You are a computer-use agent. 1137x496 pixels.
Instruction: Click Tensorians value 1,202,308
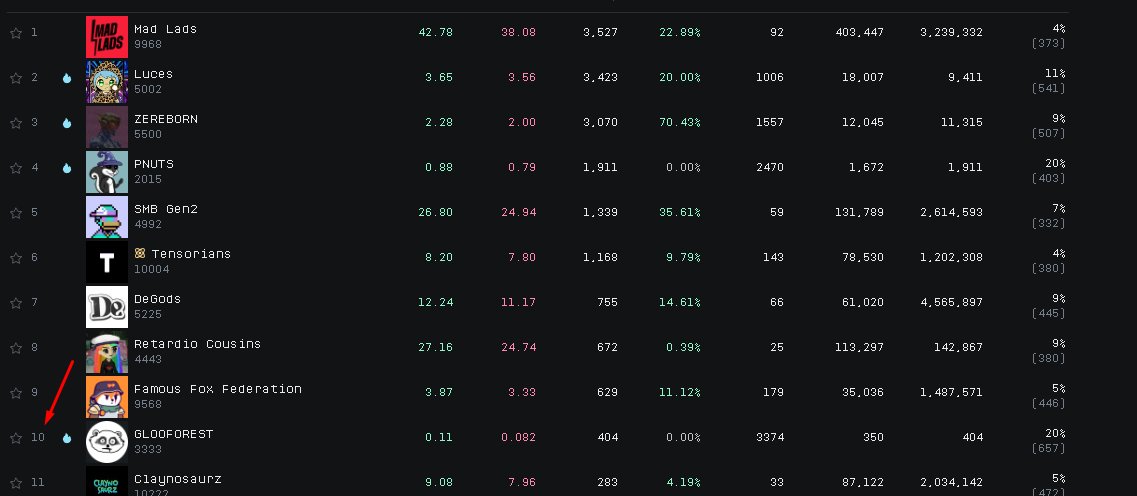(x=951, y=257)
